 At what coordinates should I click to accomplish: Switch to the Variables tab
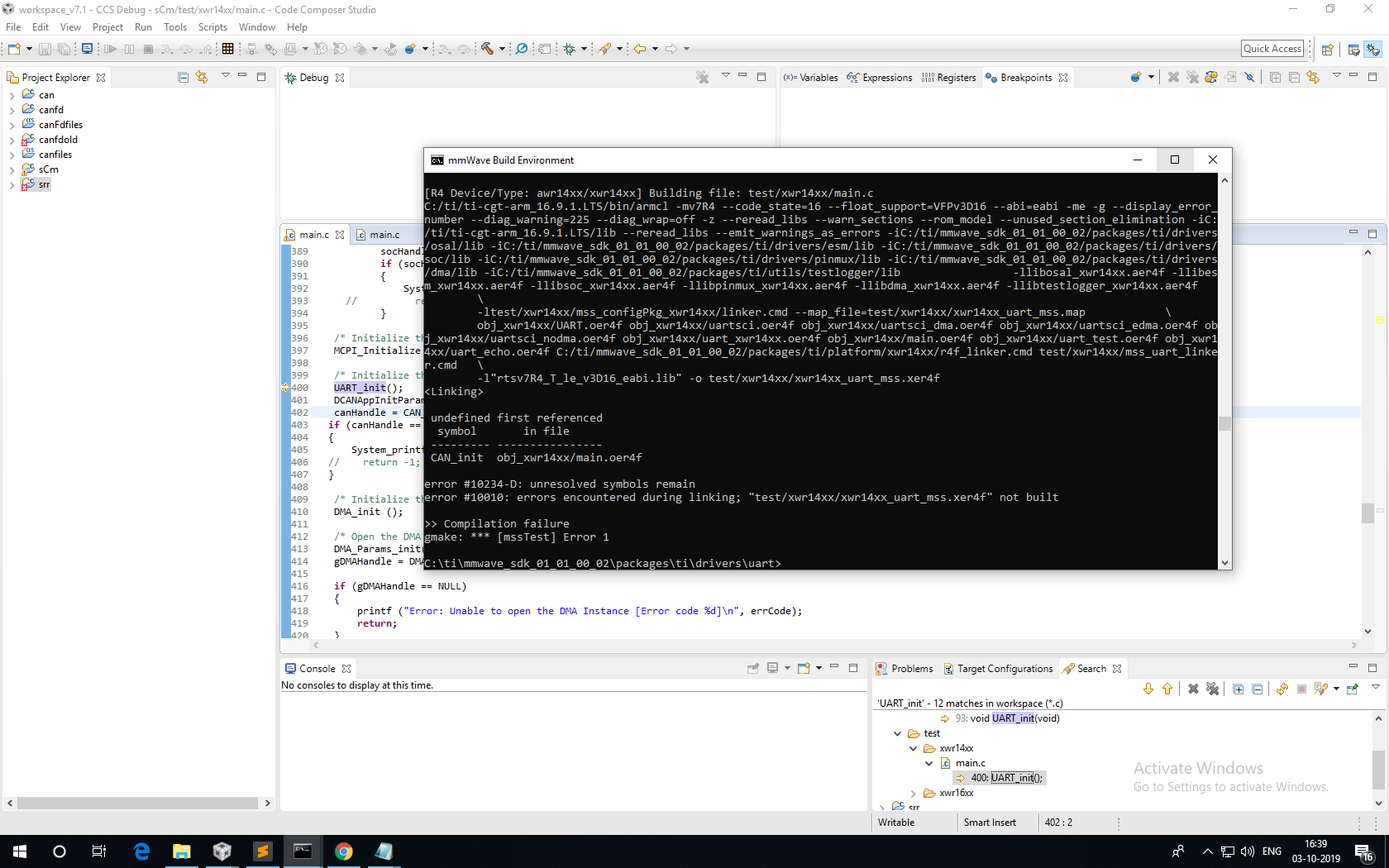811,78
